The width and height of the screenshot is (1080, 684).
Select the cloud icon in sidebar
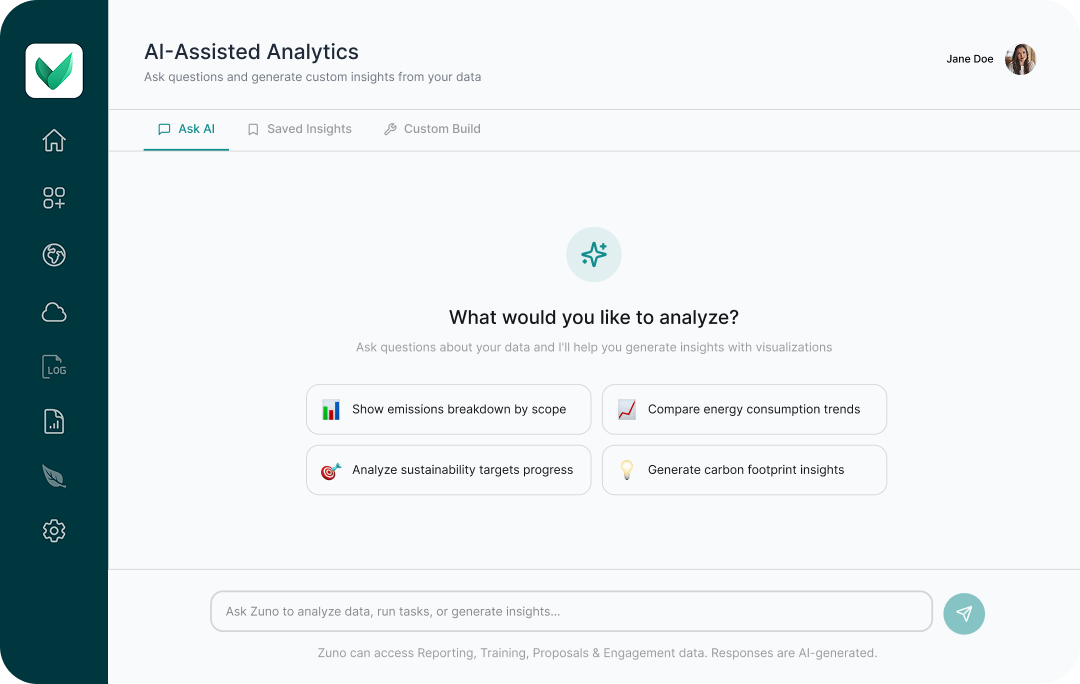coord(54,312)
